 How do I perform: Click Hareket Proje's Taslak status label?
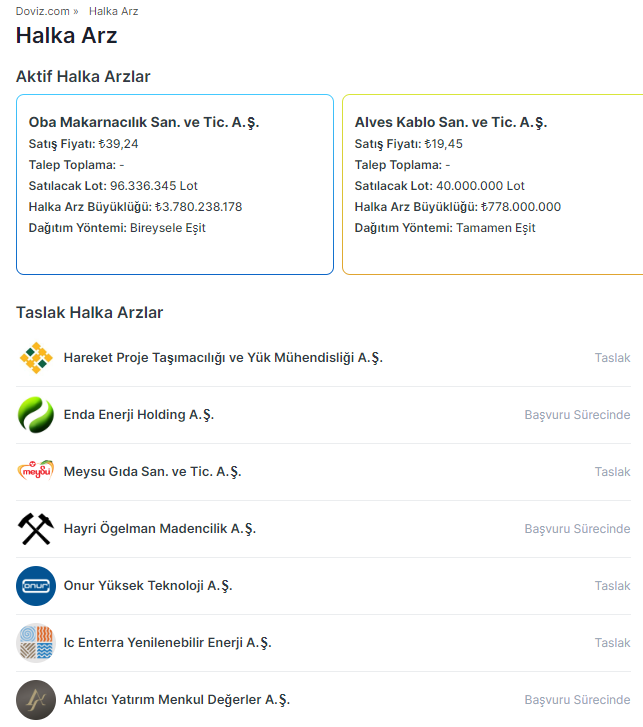click(612, 358)
